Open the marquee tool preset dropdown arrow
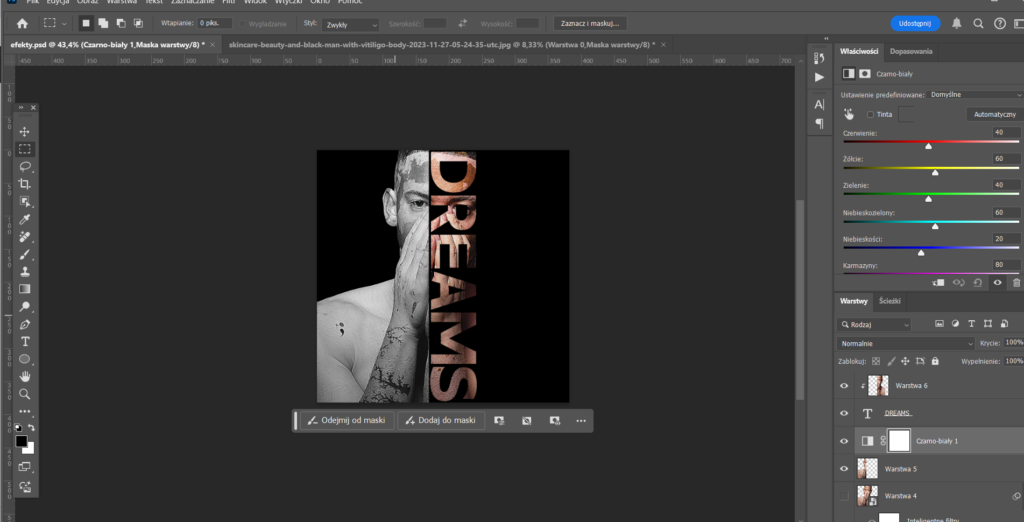The width and height of the screenshot is (1024, 522). 64,24
